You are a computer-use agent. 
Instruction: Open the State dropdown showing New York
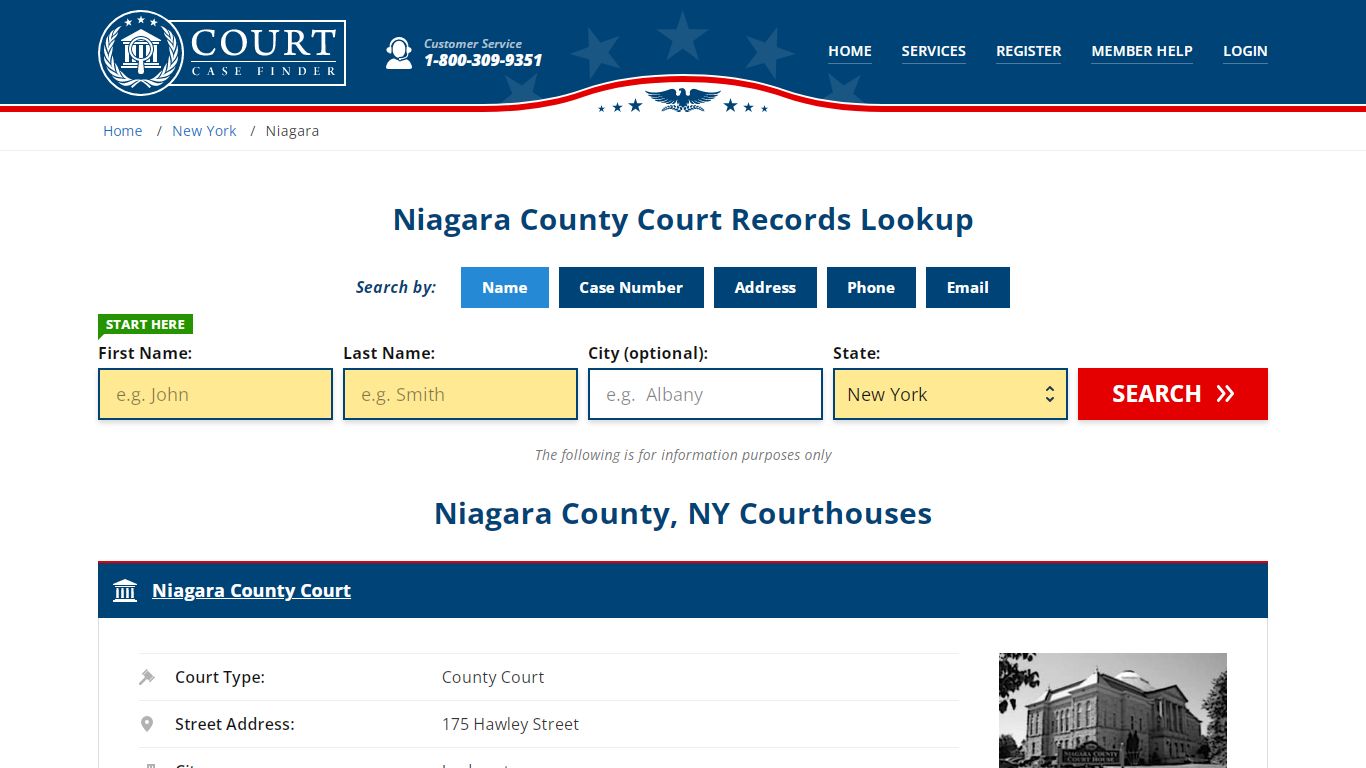coord(950,394)
